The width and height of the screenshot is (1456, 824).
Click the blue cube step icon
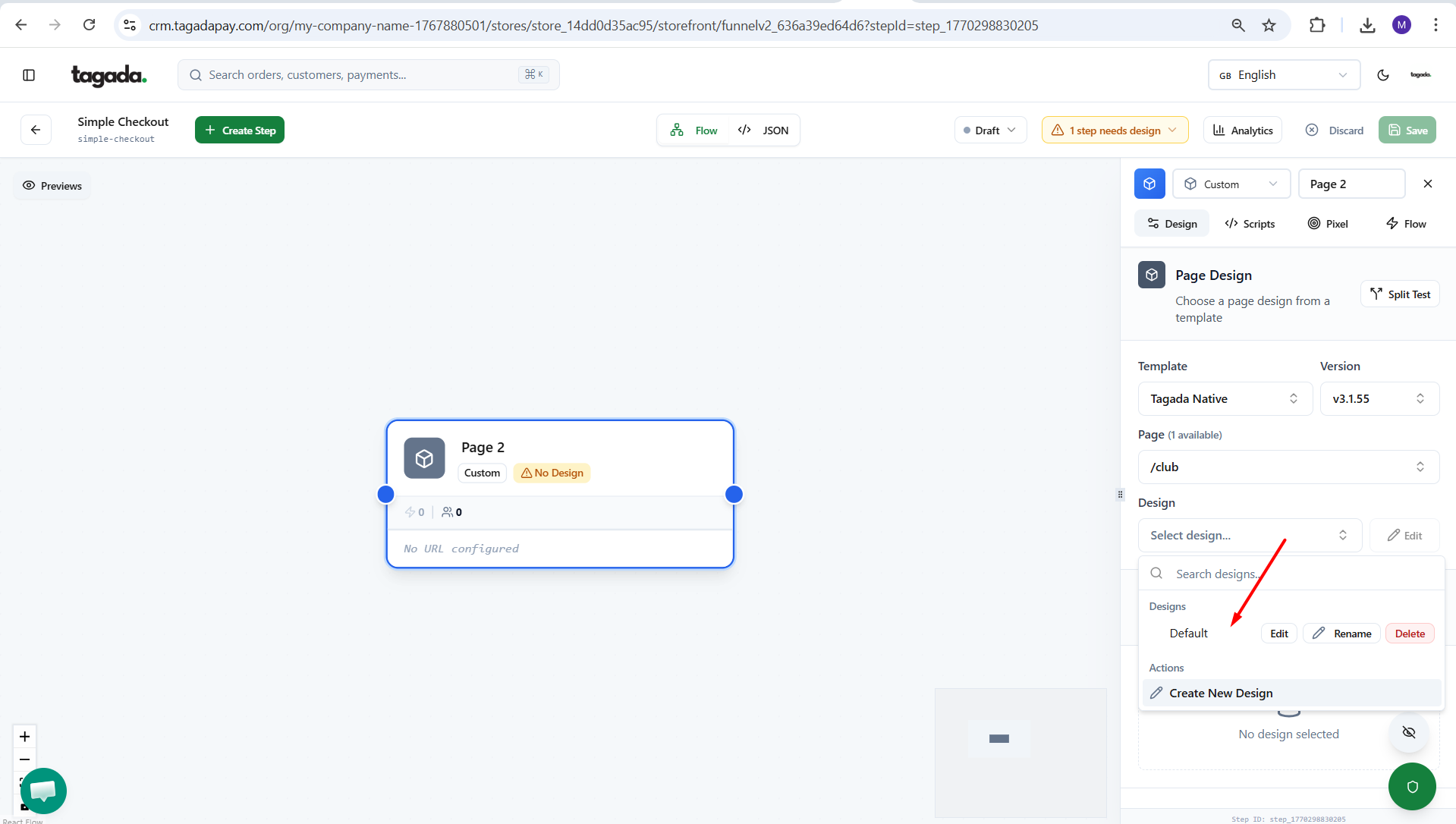click(1149, 184)
